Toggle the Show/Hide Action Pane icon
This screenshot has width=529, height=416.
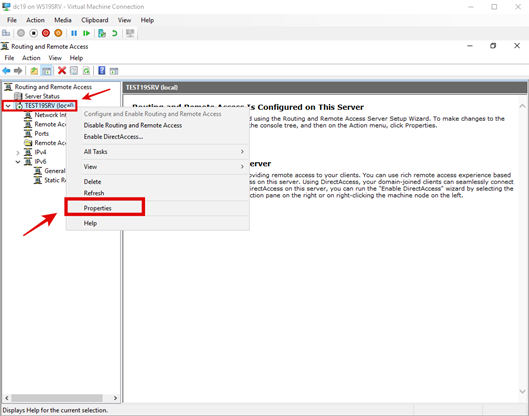click(x=114, y=71)
